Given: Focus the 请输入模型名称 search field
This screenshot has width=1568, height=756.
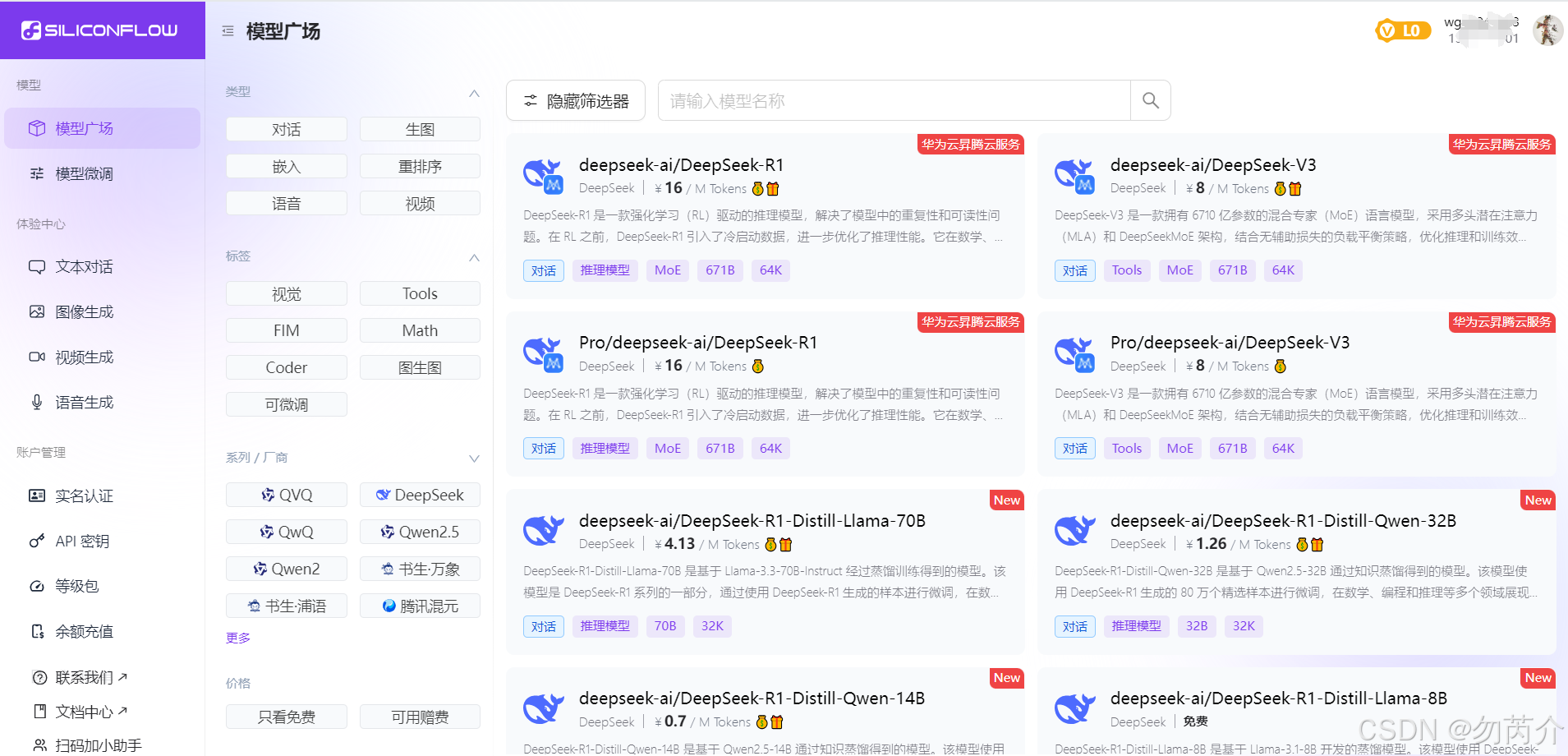Looking at the screenshot, I should 894,100.
